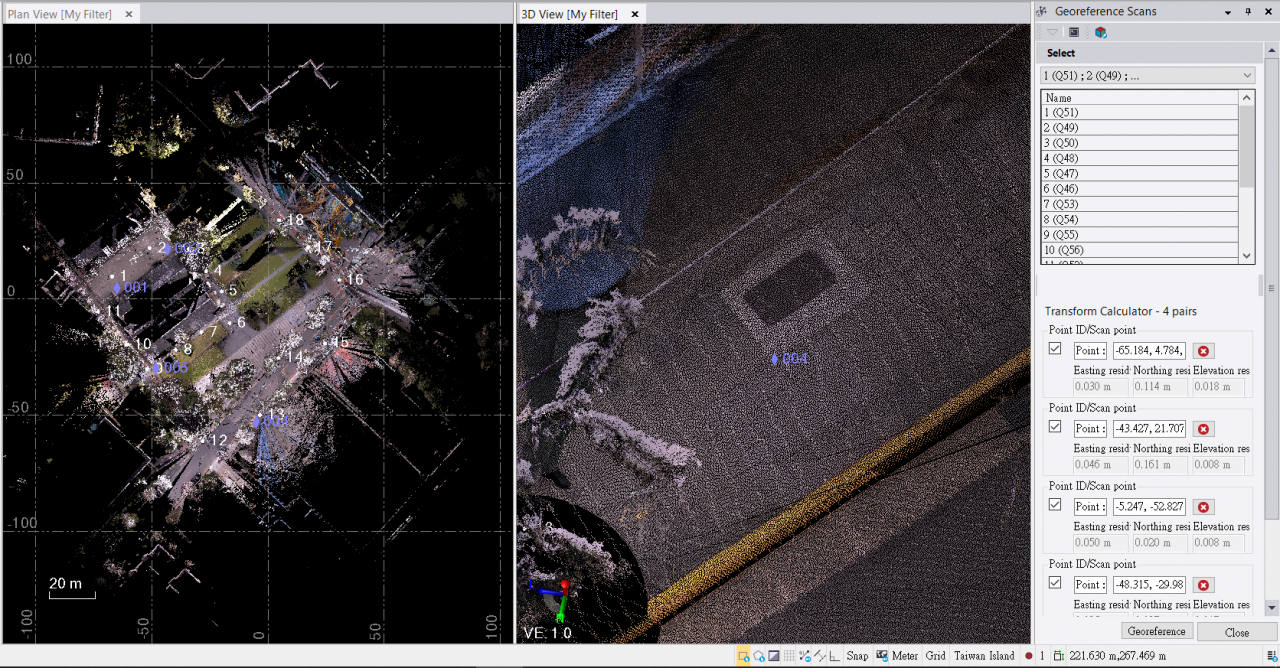
Task: Uncheck the fourth point pair checkbox
Action: (1055, 583)
